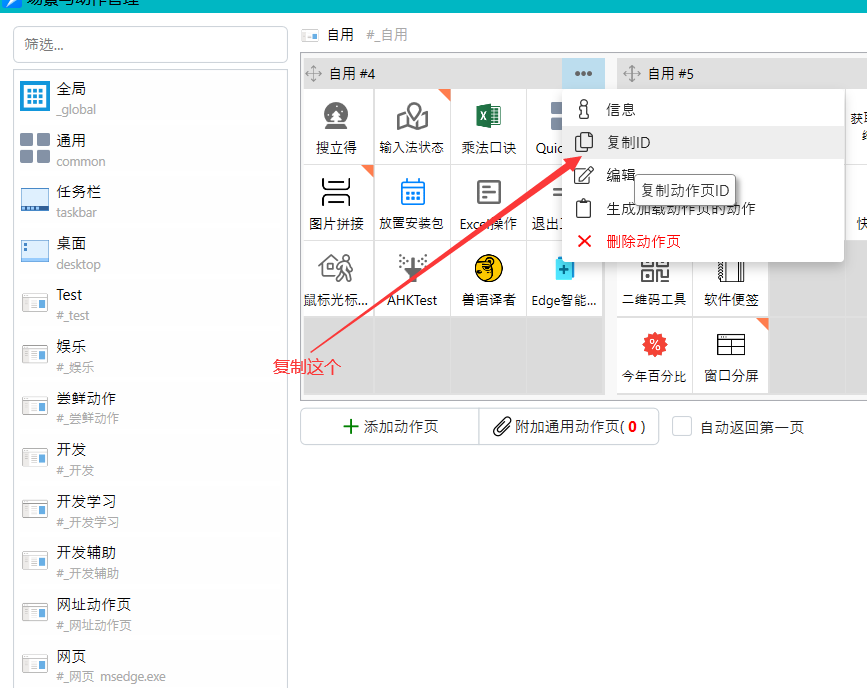Click the AHKTest funnel icon
867x688 pixels.
coord(412,269)
